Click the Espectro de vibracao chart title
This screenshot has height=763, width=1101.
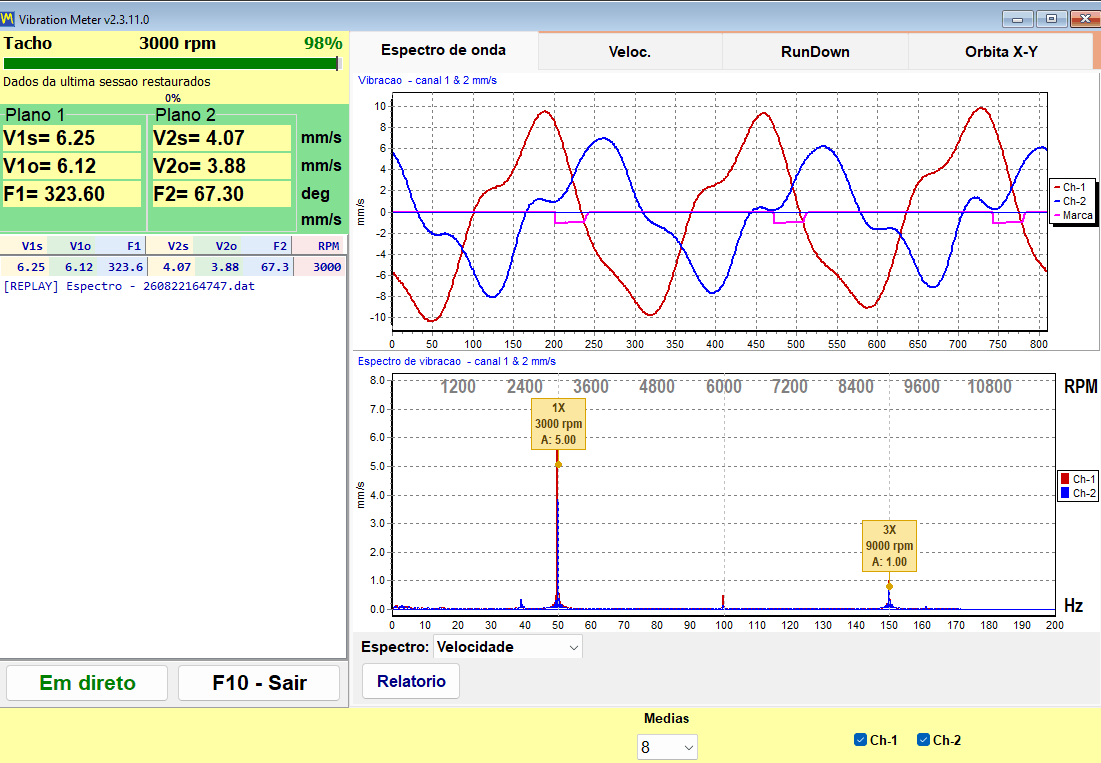coord(456,361)
